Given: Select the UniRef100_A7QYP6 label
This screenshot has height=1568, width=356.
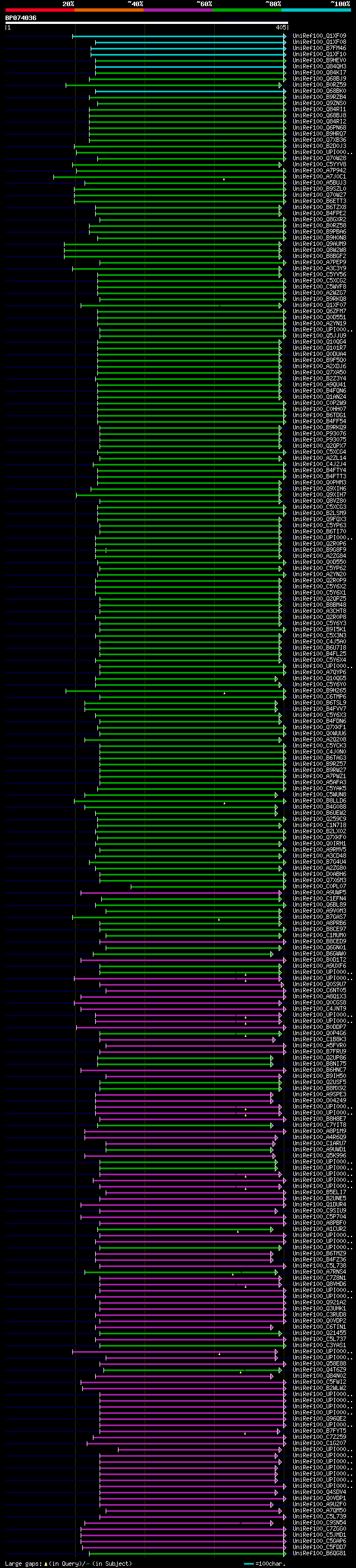Looking at the screenshot, I should tap(319, 672).
